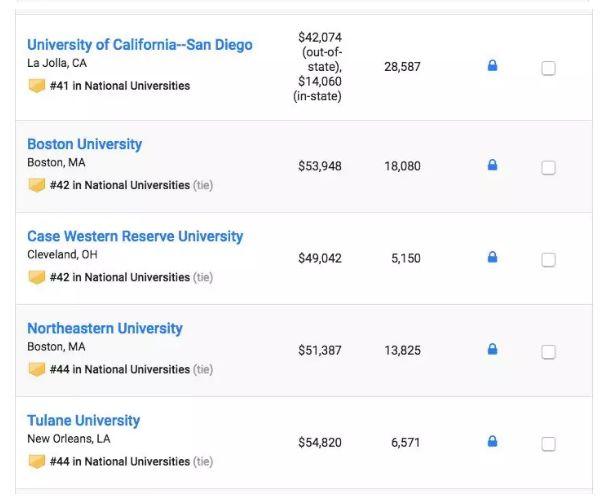Visit the Northeastern University page link

point(105,329)
